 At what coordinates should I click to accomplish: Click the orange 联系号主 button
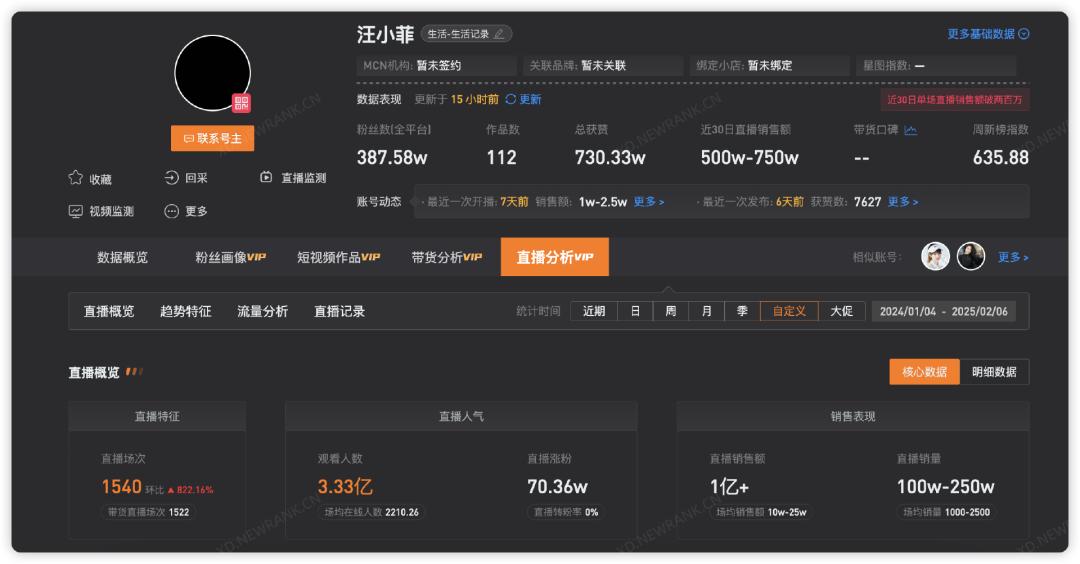212,139
